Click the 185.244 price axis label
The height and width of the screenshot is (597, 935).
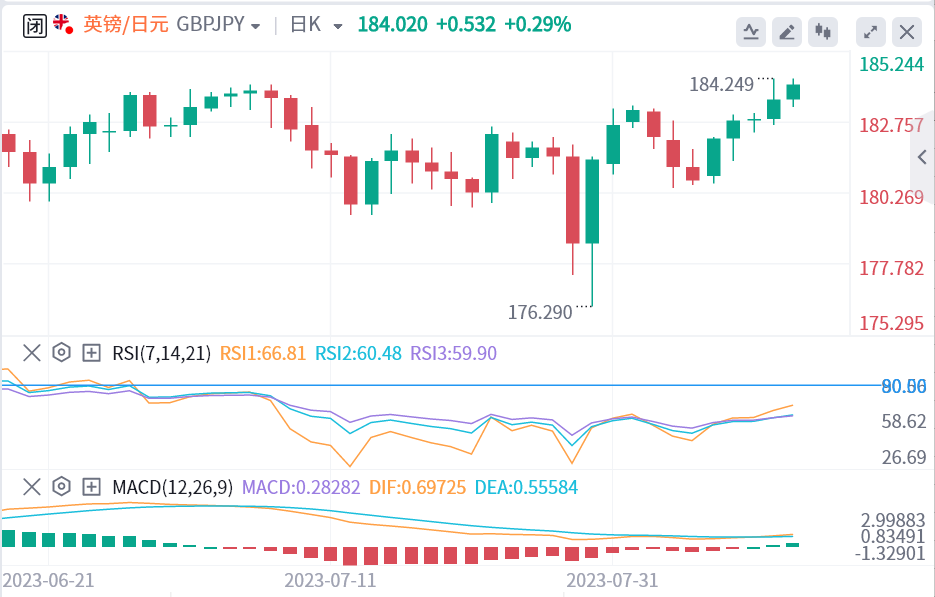click(891, 64)
